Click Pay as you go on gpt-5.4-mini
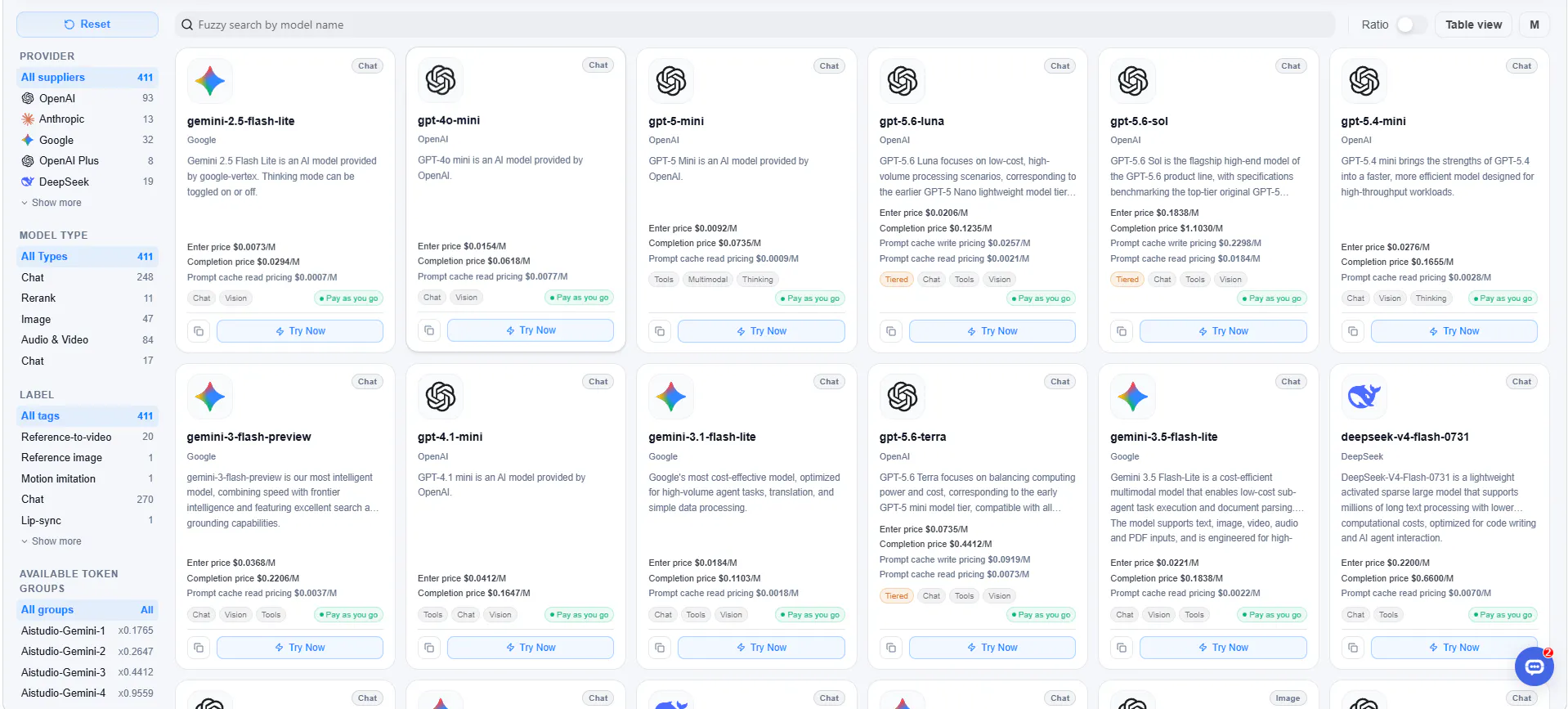1568x709 pixels. [1503, 298]
